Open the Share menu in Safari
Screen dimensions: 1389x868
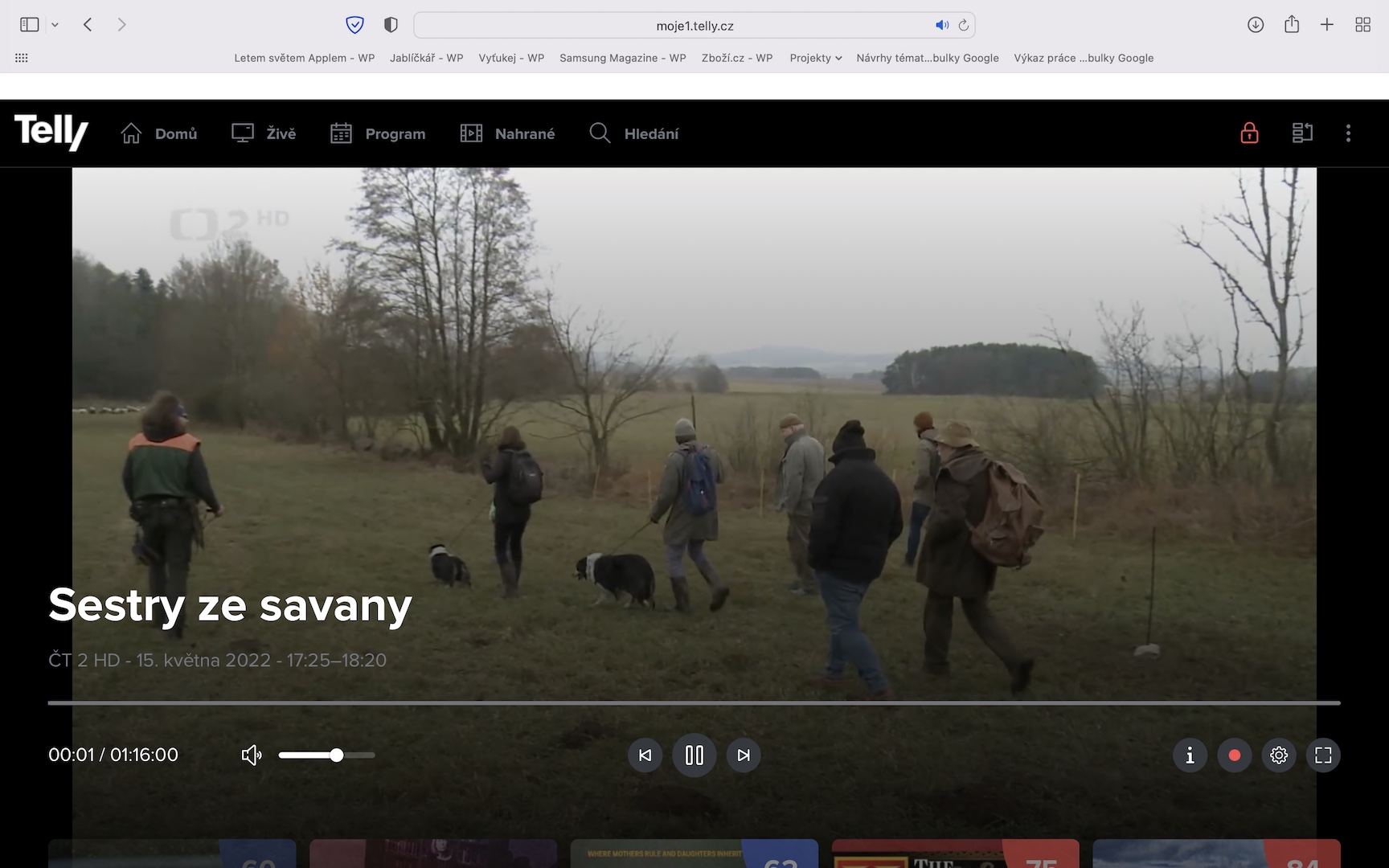pos(1292,24)
